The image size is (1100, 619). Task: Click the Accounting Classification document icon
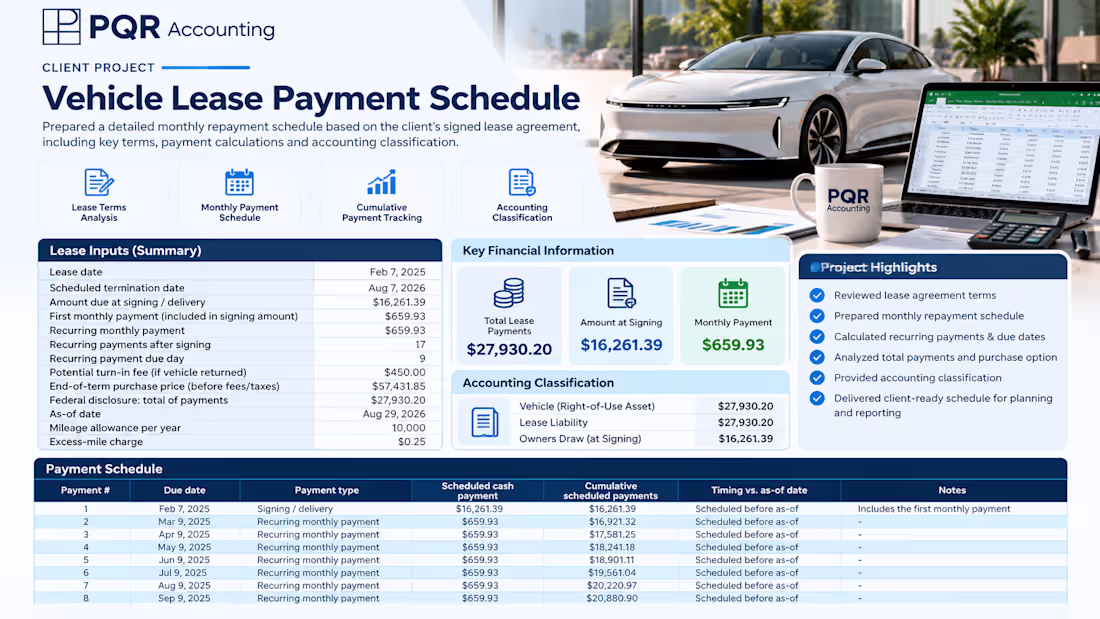(522, 182)
